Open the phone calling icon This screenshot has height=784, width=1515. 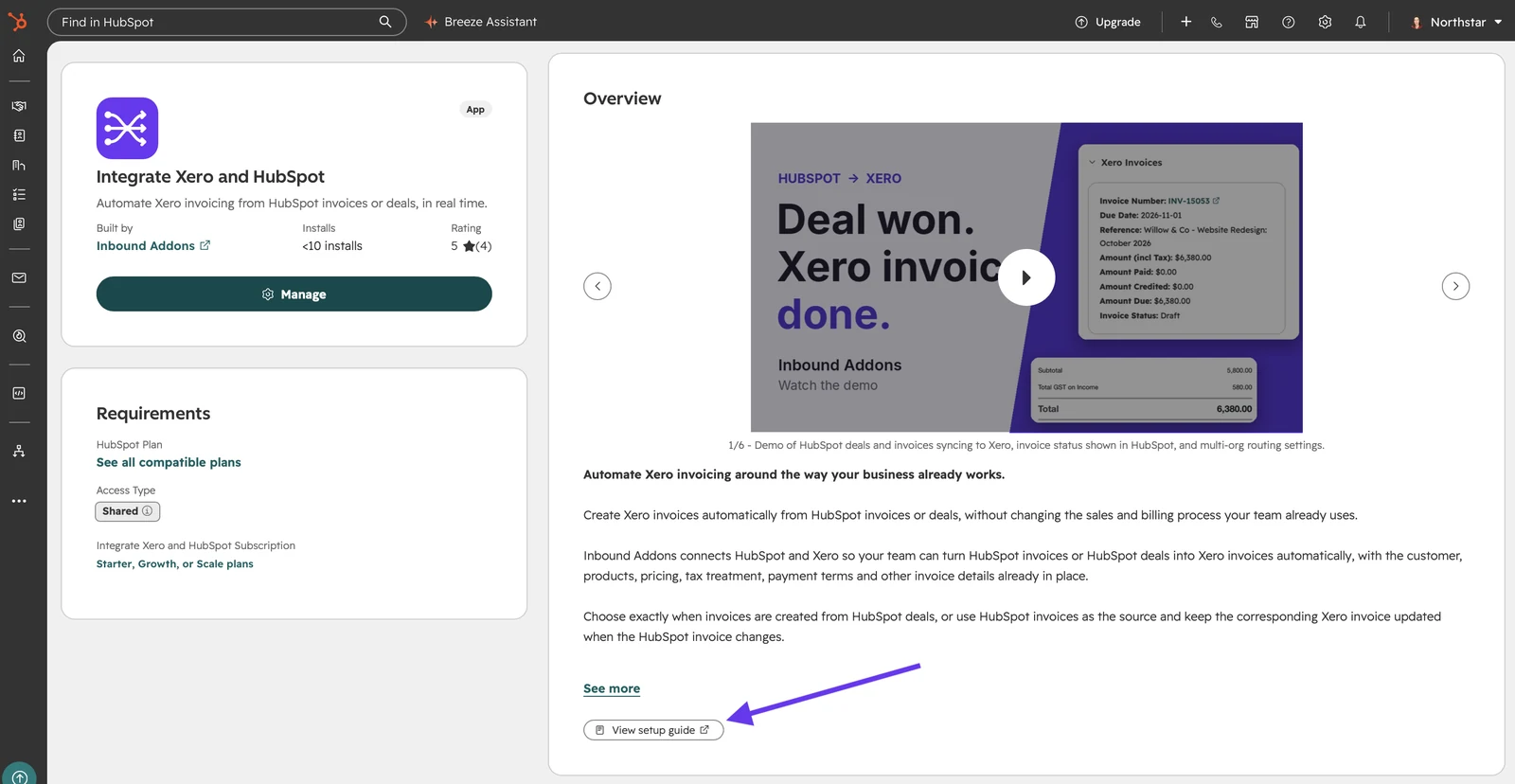point(1217,22)
